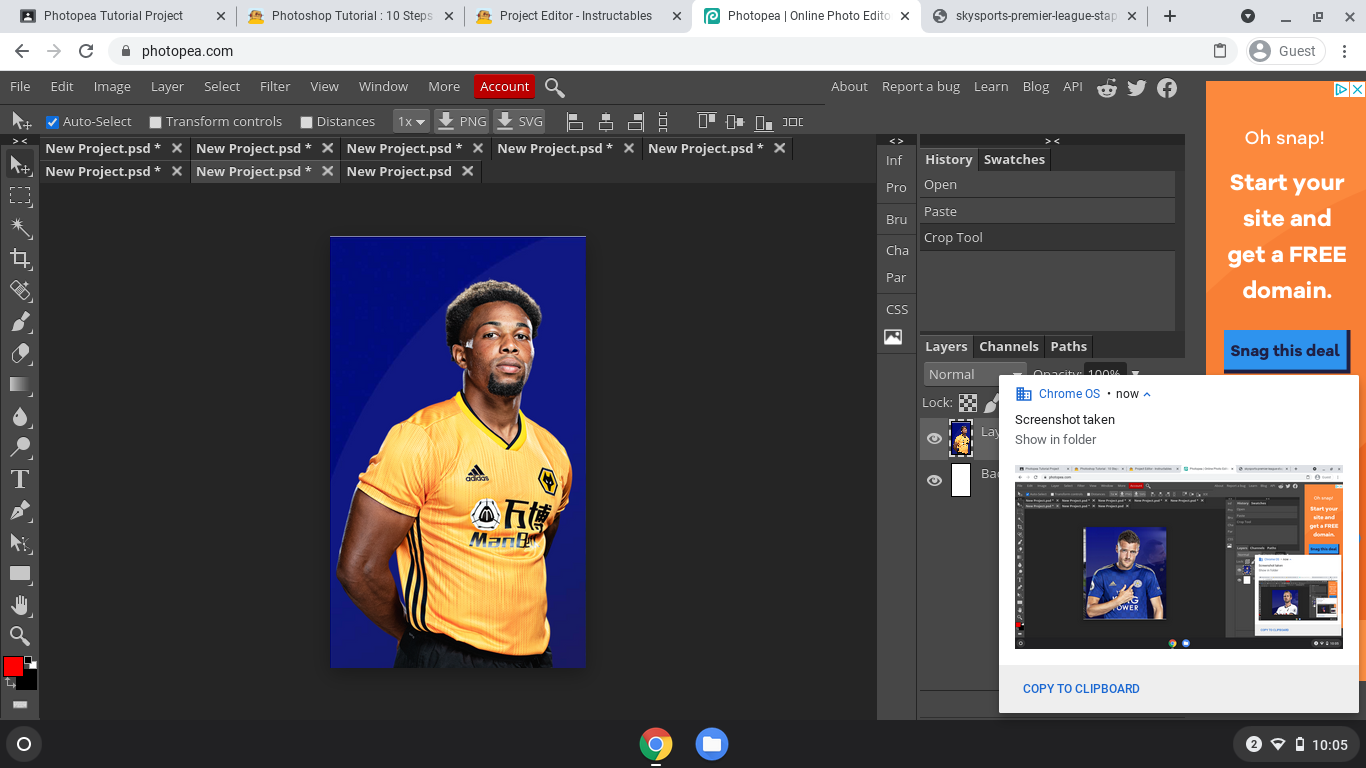Image resolution: width=1366 pixels, height=768 pixels.
Task: Enable Transform controls checkbox
Action: 155,122
